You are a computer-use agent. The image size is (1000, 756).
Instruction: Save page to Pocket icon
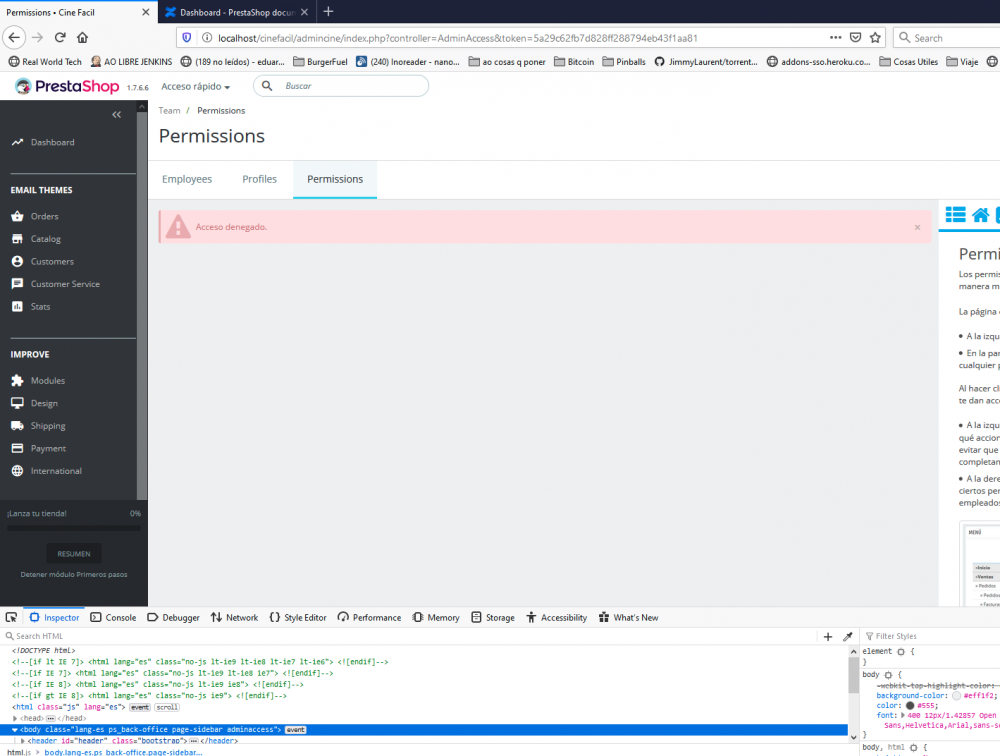pyautogui.click(x=855, y=38)
